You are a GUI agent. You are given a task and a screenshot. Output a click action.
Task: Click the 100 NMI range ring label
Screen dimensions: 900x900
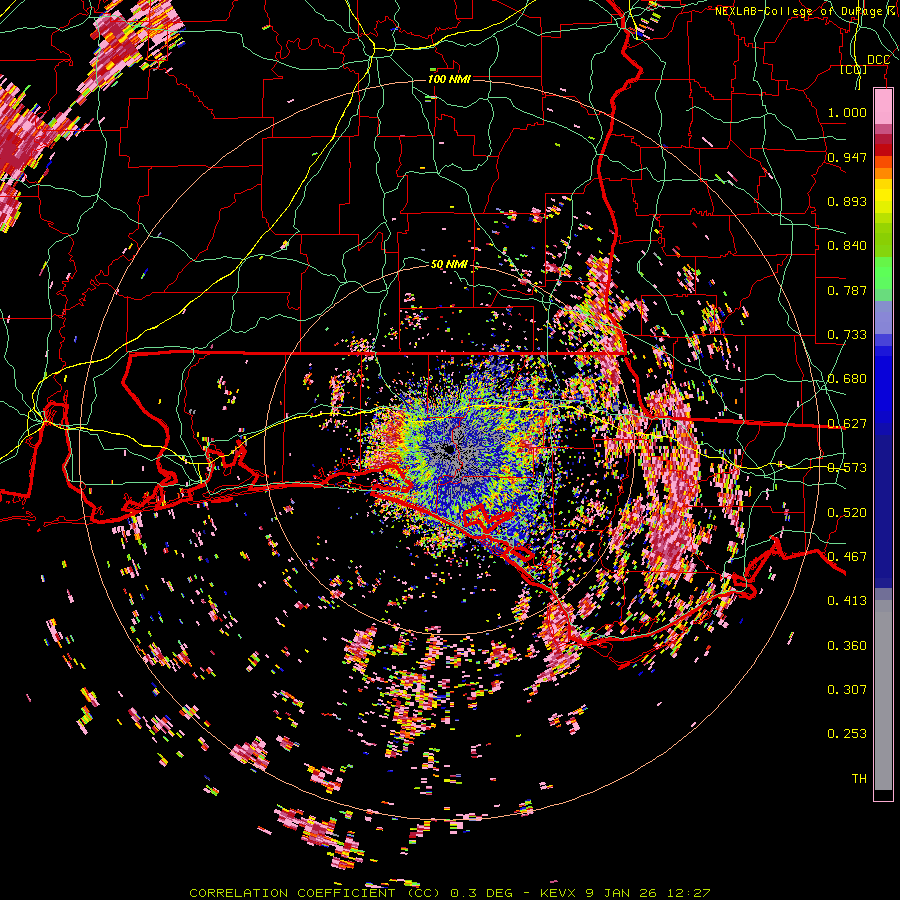(449, 79)
